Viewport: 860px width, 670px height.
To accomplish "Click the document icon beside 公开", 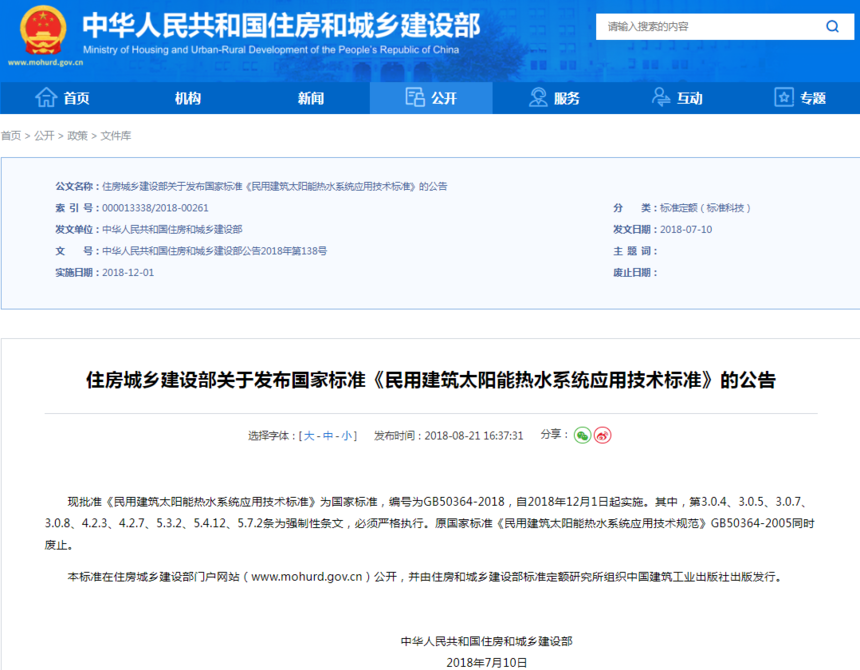I will (x=415, y=97).
